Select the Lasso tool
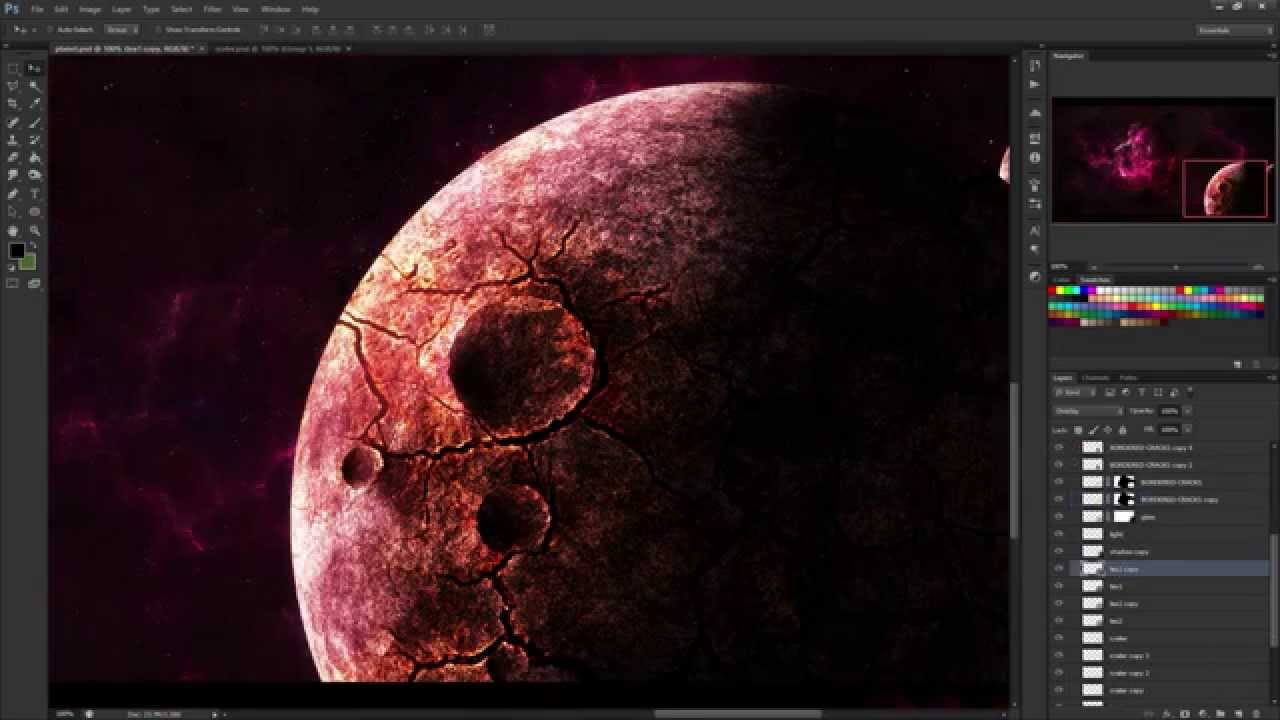 [x=13, y=86]
